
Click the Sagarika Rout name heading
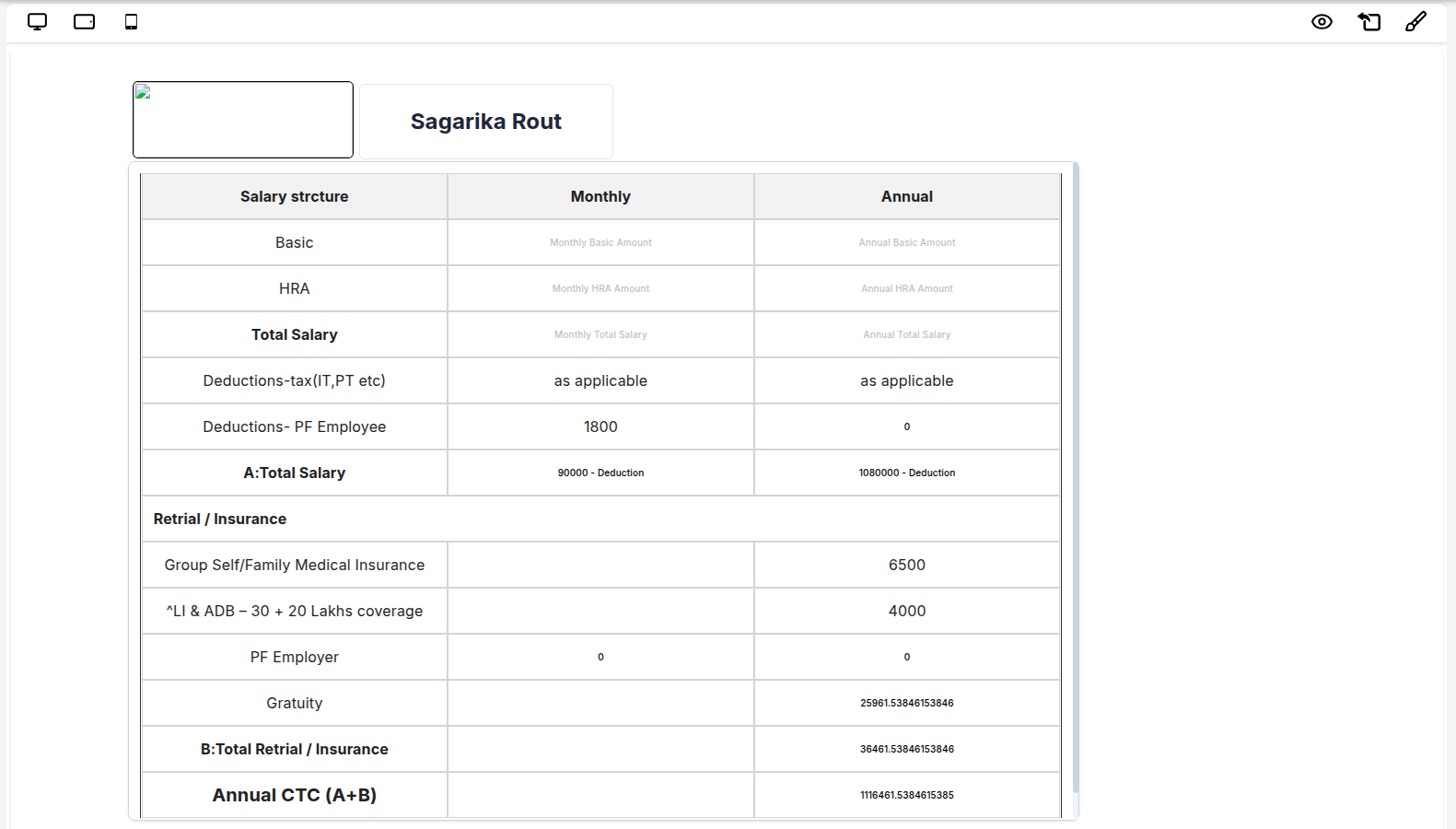(x=485, y=122)
